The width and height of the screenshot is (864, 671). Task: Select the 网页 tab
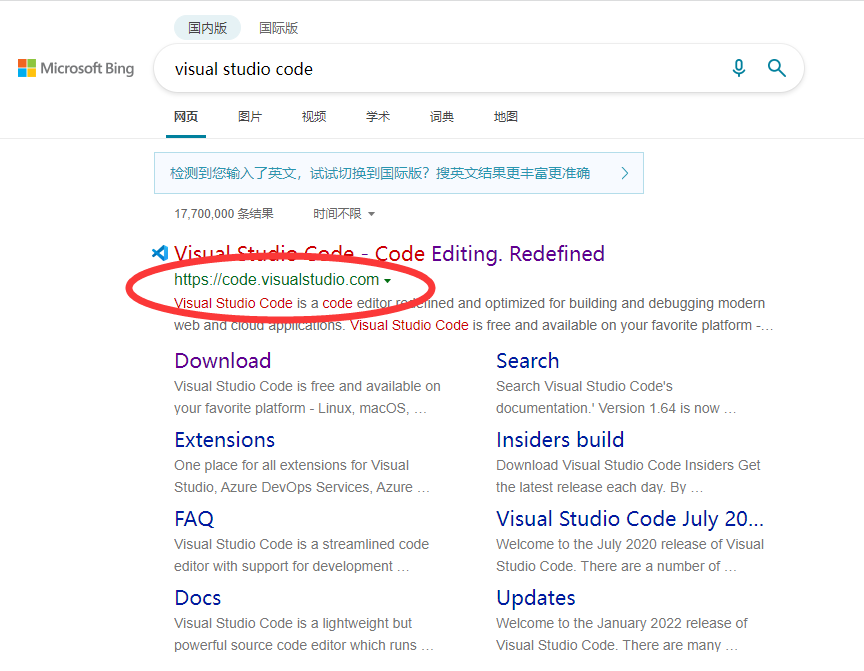coord(186,117)
